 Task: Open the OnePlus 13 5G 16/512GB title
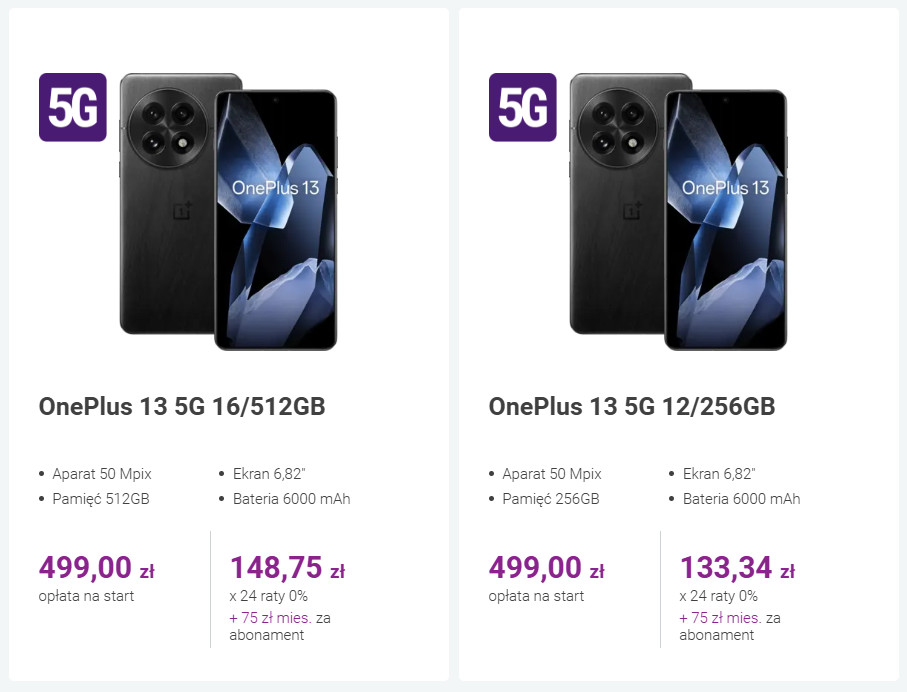pyautogui.click(x=182, y=407)
